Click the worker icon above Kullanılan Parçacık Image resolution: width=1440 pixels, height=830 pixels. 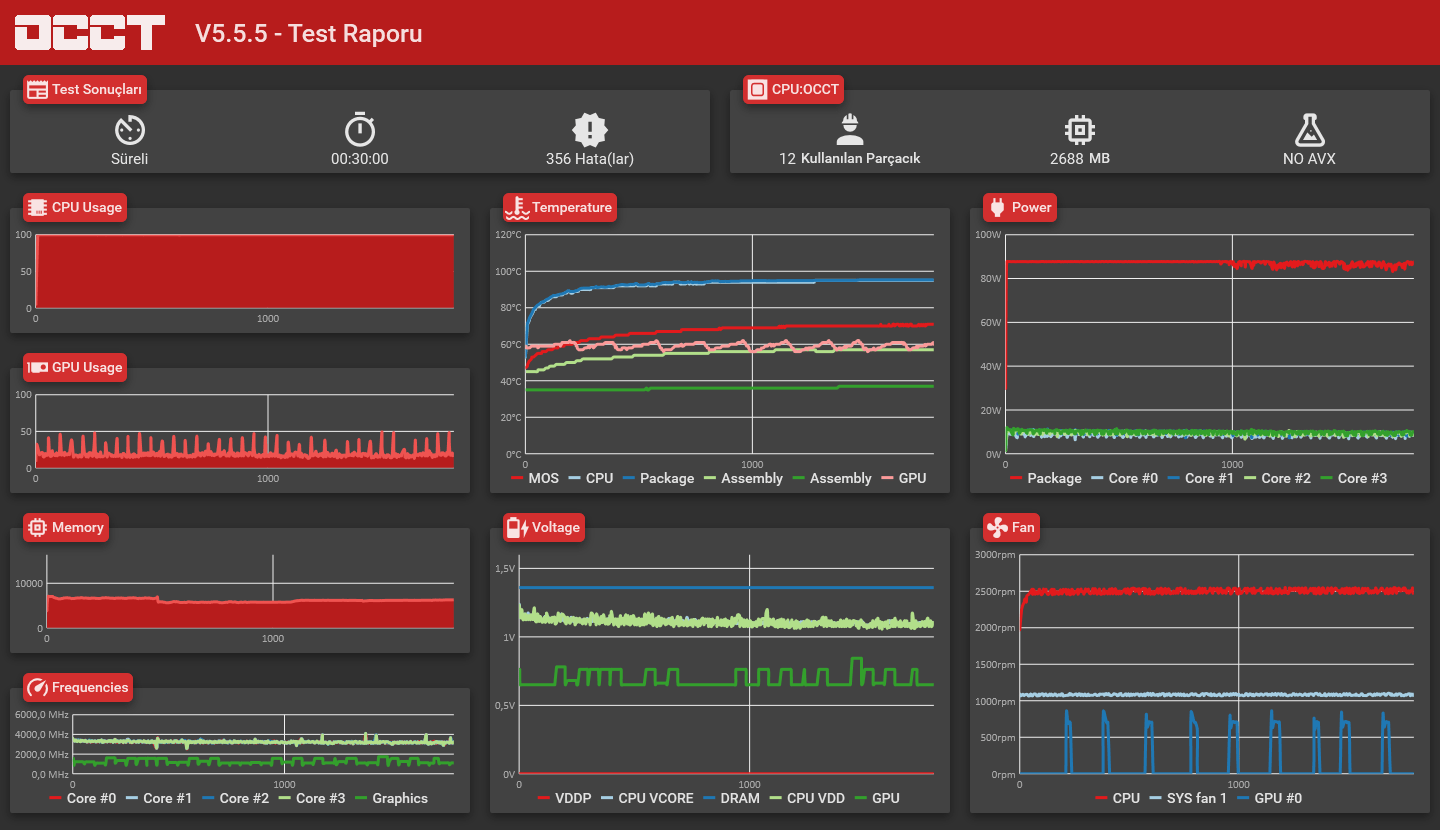click(x=850, y=129)
